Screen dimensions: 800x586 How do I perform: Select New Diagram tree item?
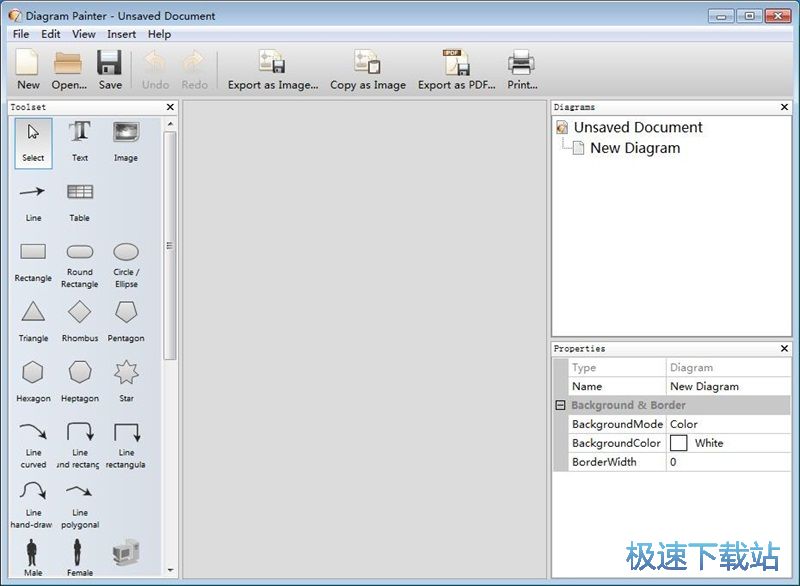click(635, 148)
